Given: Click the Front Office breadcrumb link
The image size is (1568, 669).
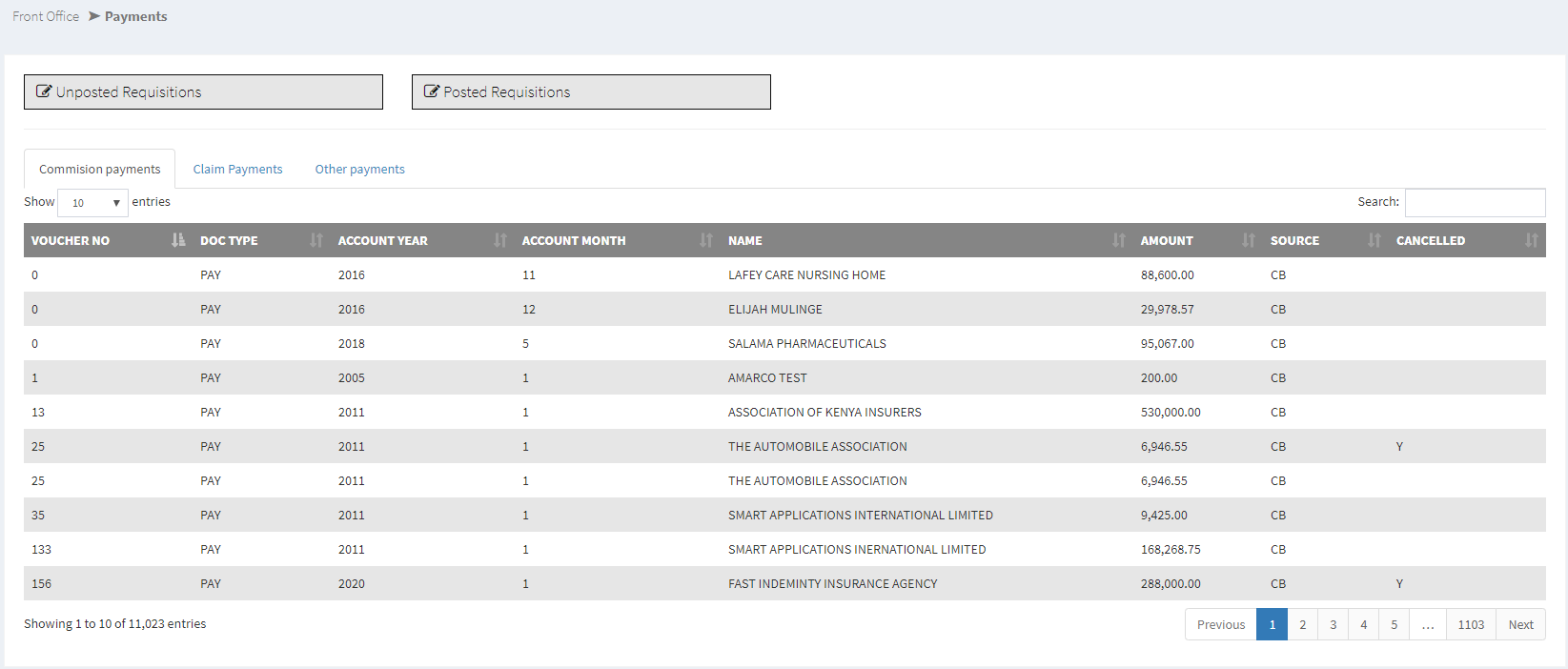Looking at the screenshot, I should coord(46,16).
